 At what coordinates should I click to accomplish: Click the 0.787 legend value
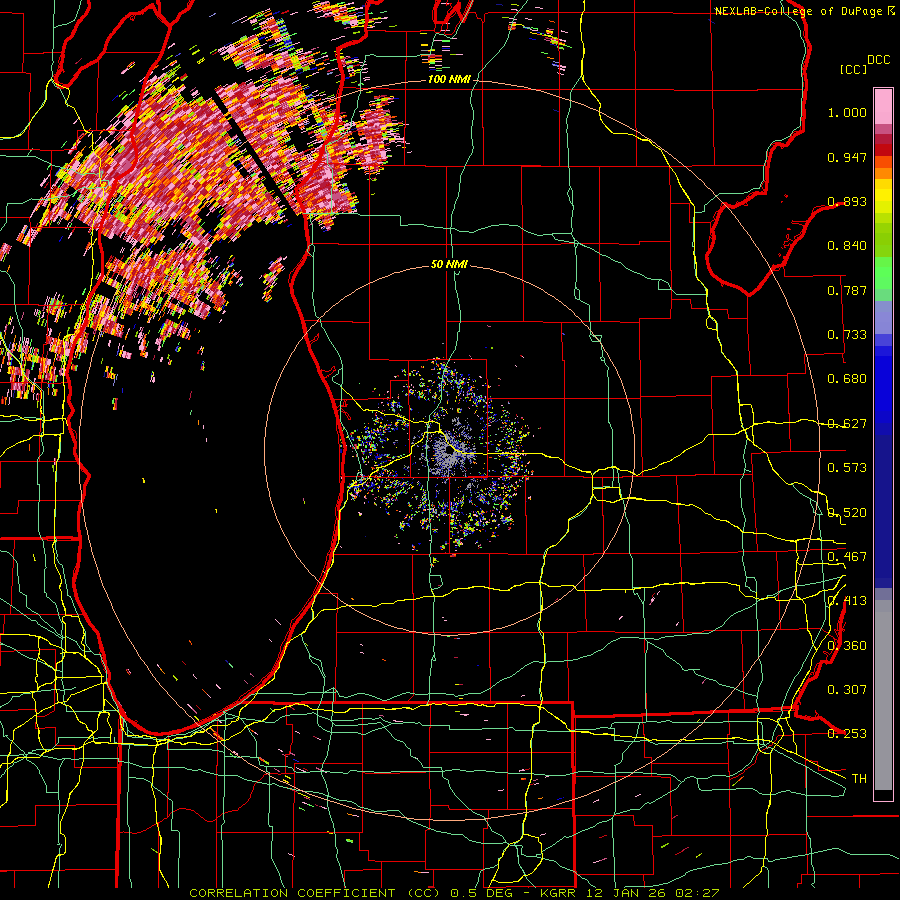(847, 290)
